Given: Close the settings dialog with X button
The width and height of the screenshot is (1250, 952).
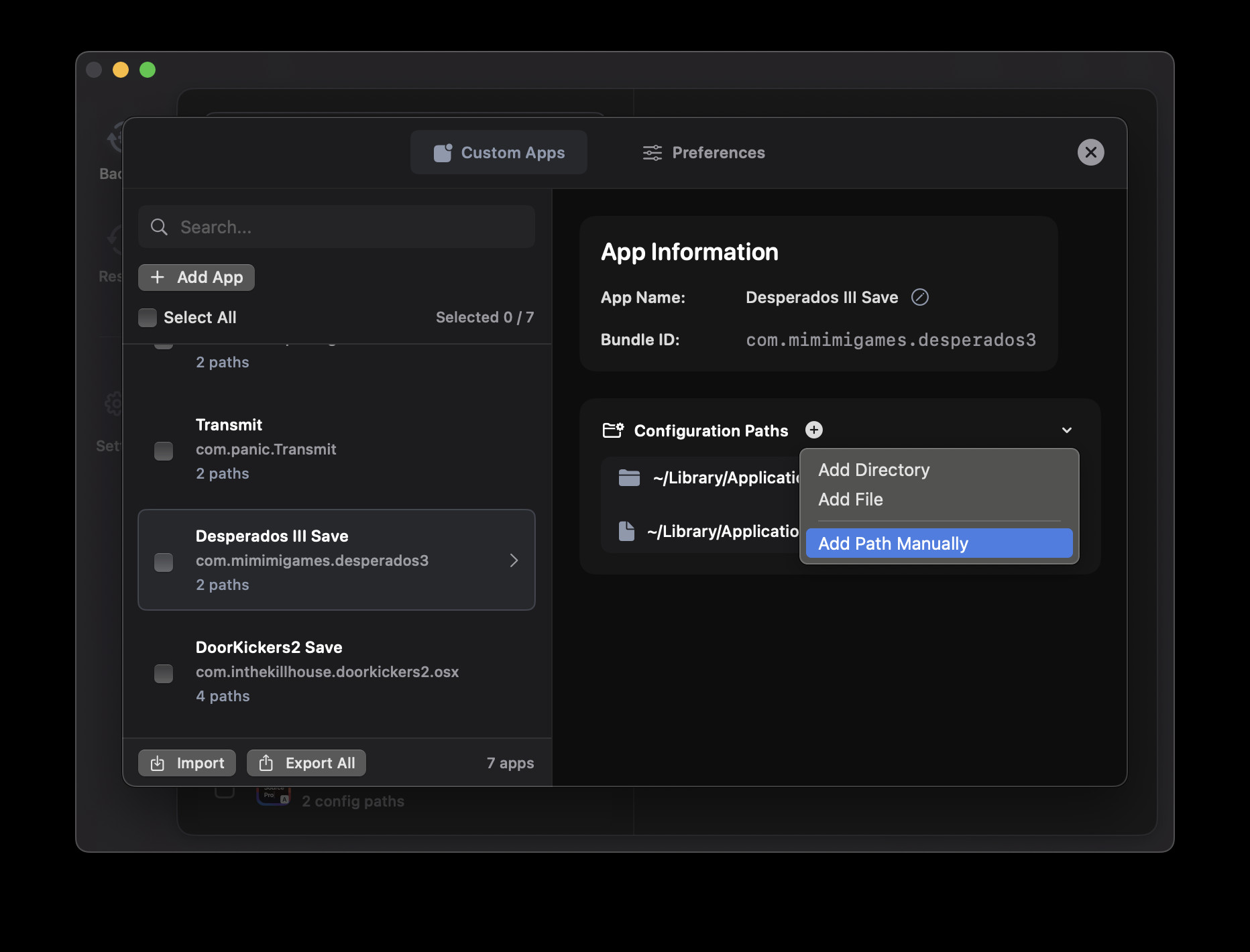Looking at the screenshot, I should (1090, 152).
